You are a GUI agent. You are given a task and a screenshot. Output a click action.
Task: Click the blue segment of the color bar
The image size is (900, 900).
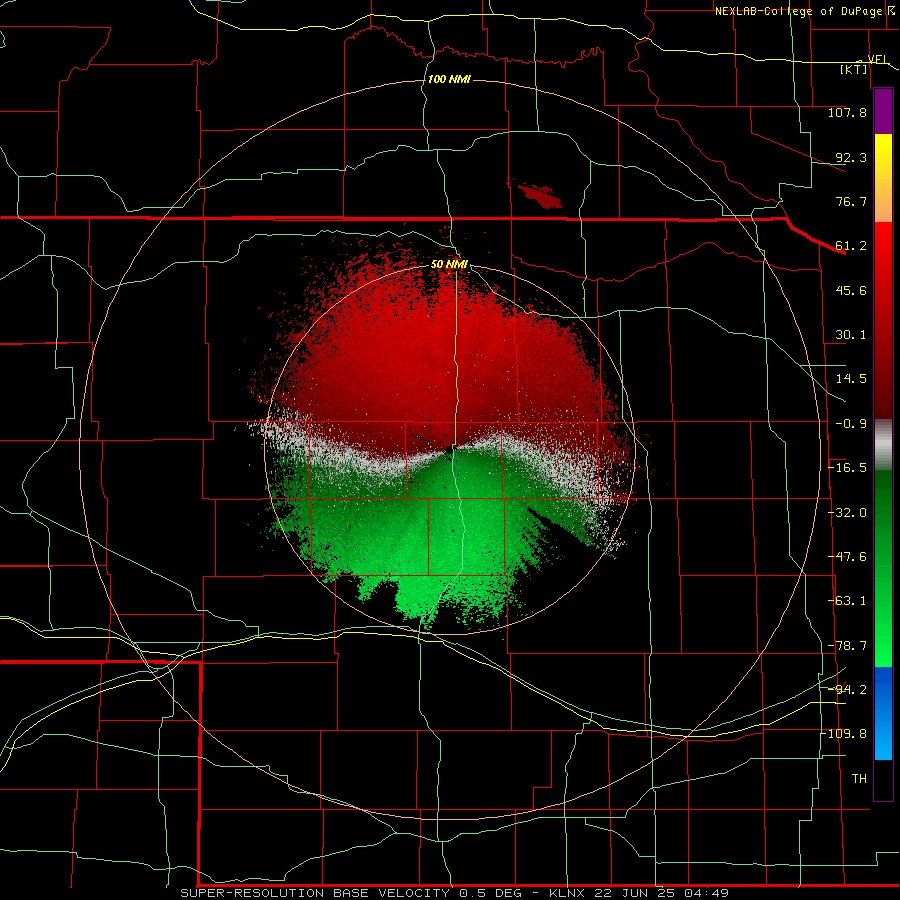tap(883, 713)
